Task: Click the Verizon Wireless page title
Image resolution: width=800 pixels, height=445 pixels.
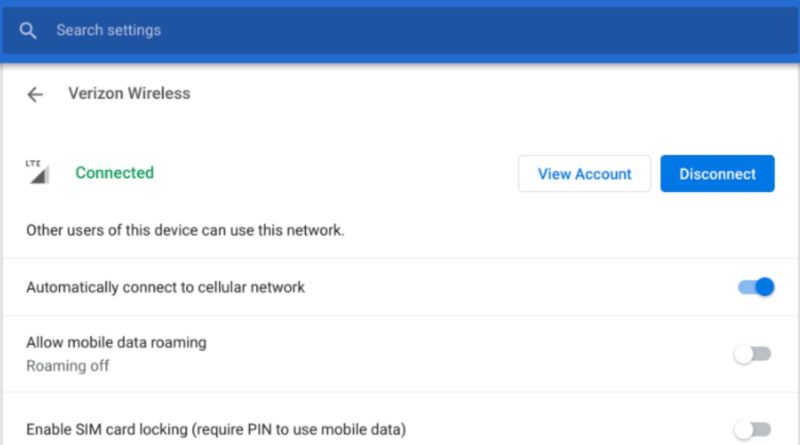Action: pyautogui.click(x=130, y=93)
